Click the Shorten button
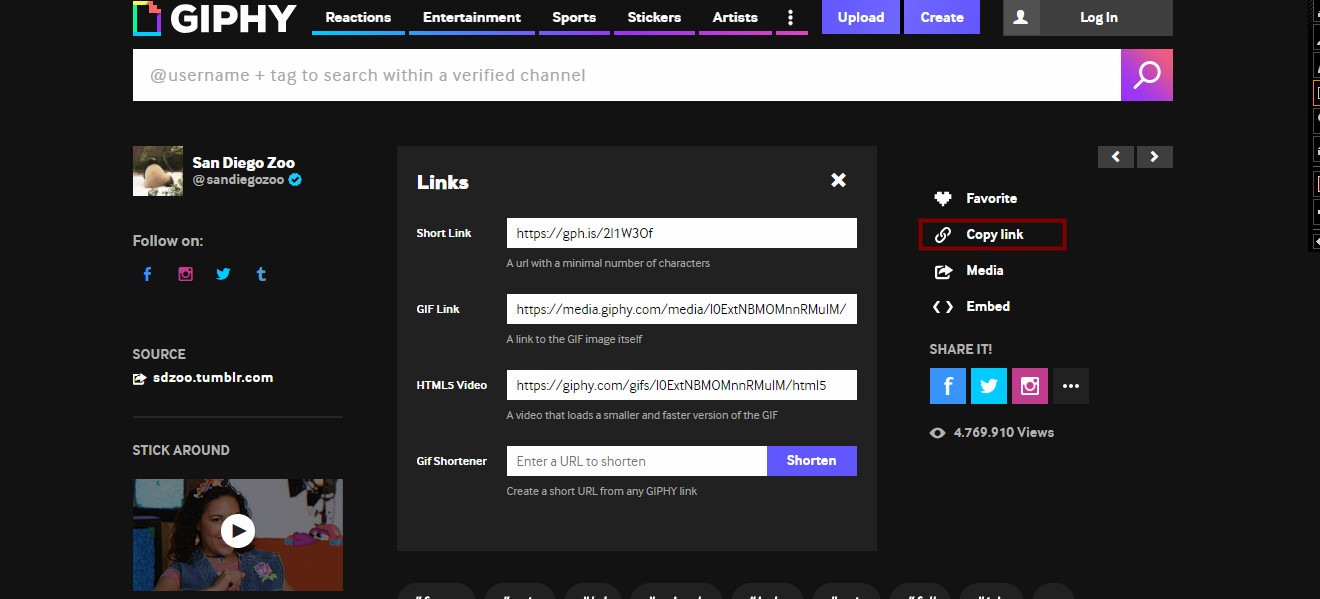Viewport: 1320px width, 599px height. tap(812, 461)
